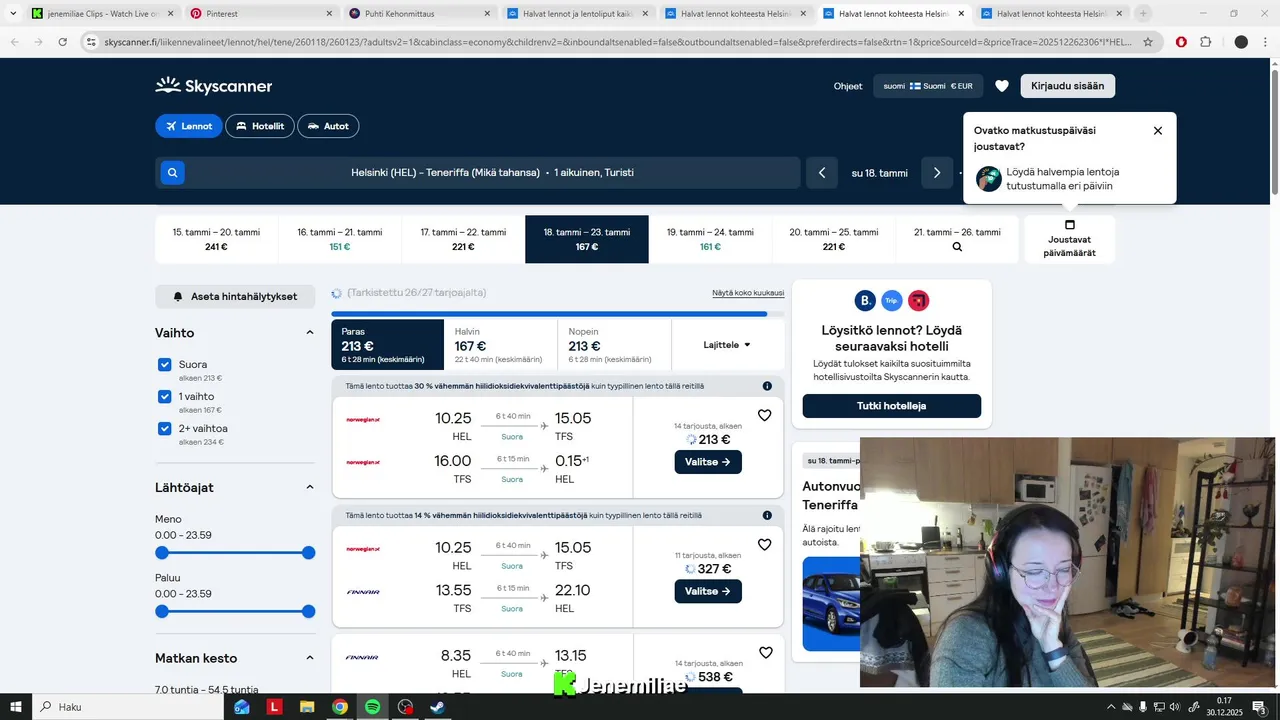This screenshot has height=720, width=1280.
Task: Go back in browser
Action: (x=14, y=42)
